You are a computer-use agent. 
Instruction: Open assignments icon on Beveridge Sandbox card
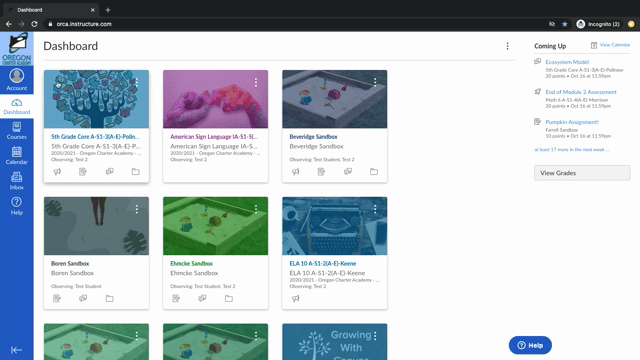point(321,172)
